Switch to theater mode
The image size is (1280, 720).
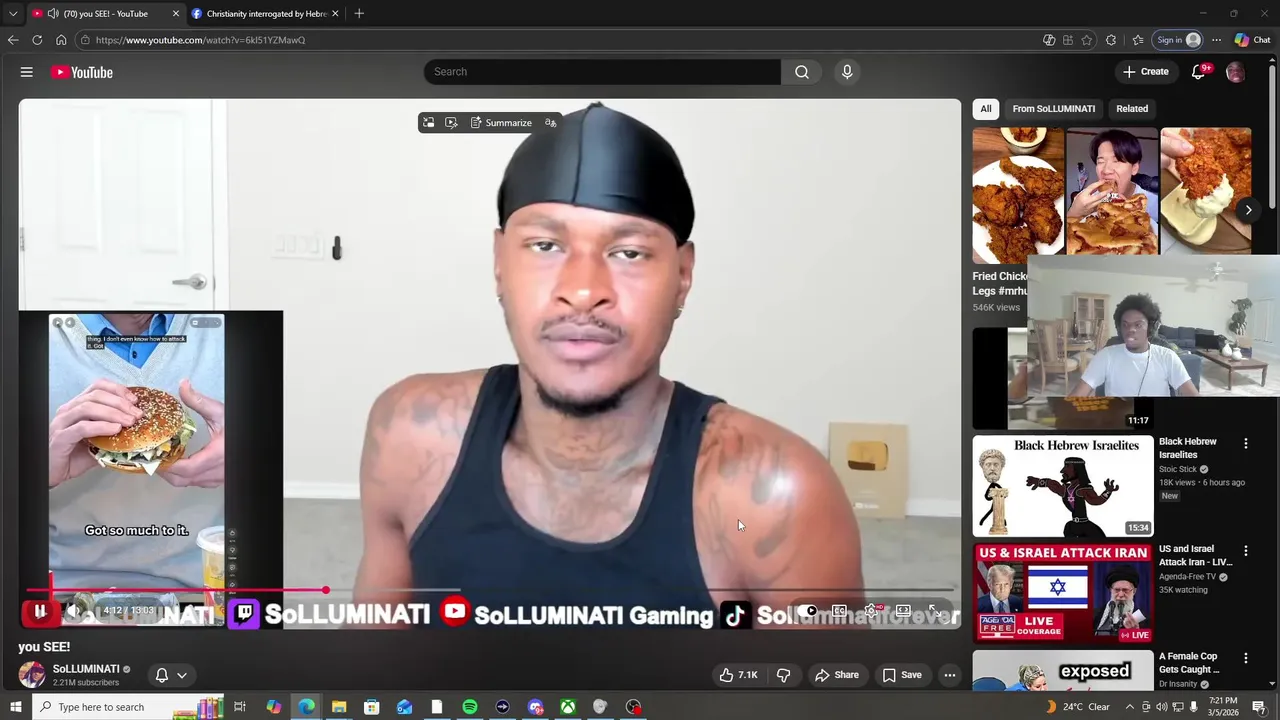903,611
